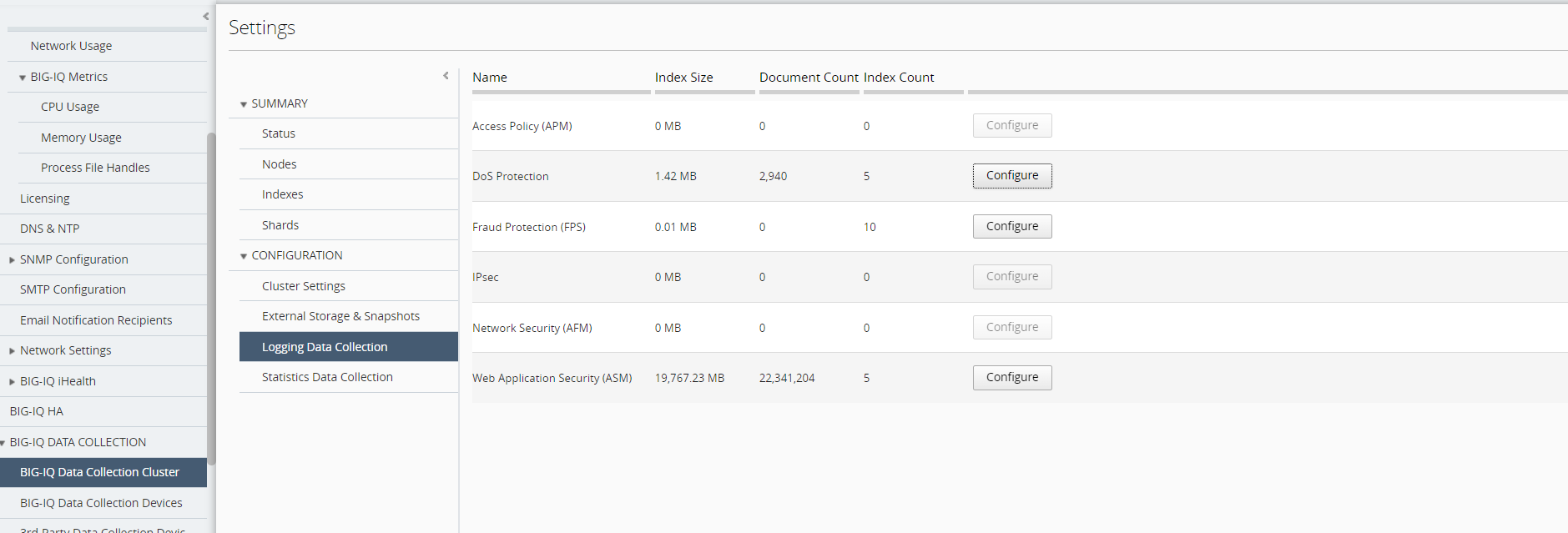Viewport: 1568px width, 533px height.
Task: Configure Web Application Security (ASM)
Action: coord(1011,378)
